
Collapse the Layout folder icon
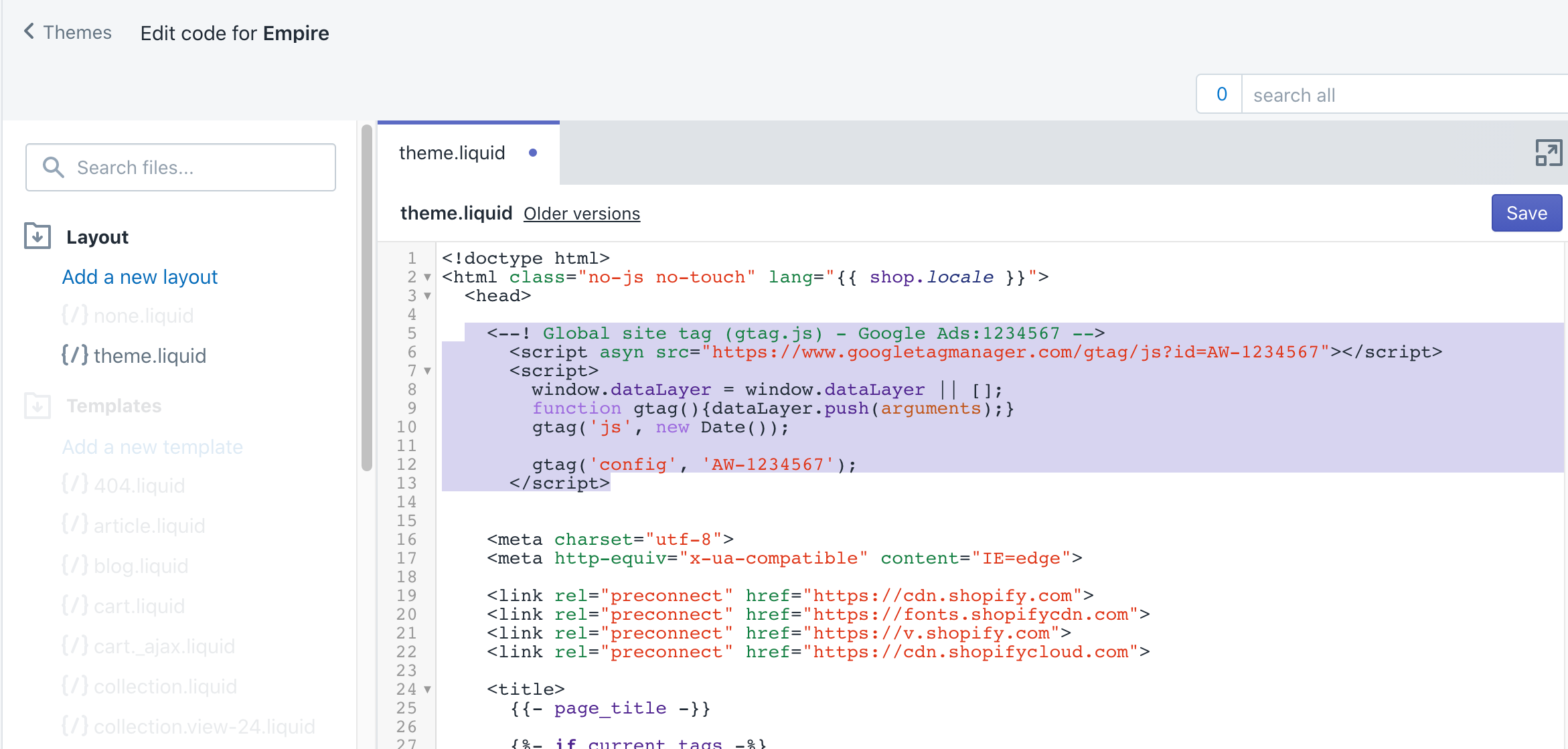[37, 236]
